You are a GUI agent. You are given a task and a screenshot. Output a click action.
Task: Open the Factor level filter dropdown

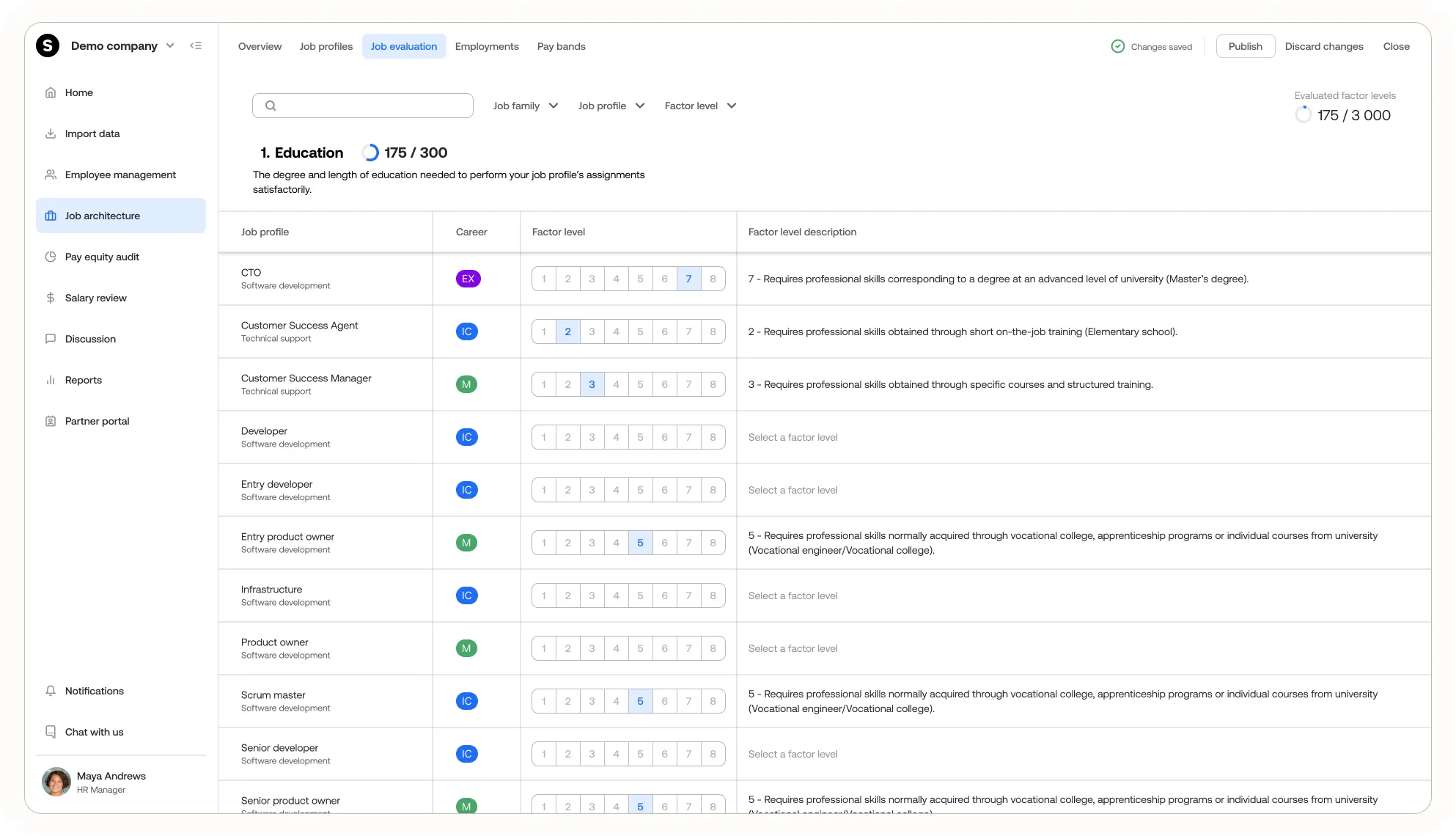click(700, 106)
